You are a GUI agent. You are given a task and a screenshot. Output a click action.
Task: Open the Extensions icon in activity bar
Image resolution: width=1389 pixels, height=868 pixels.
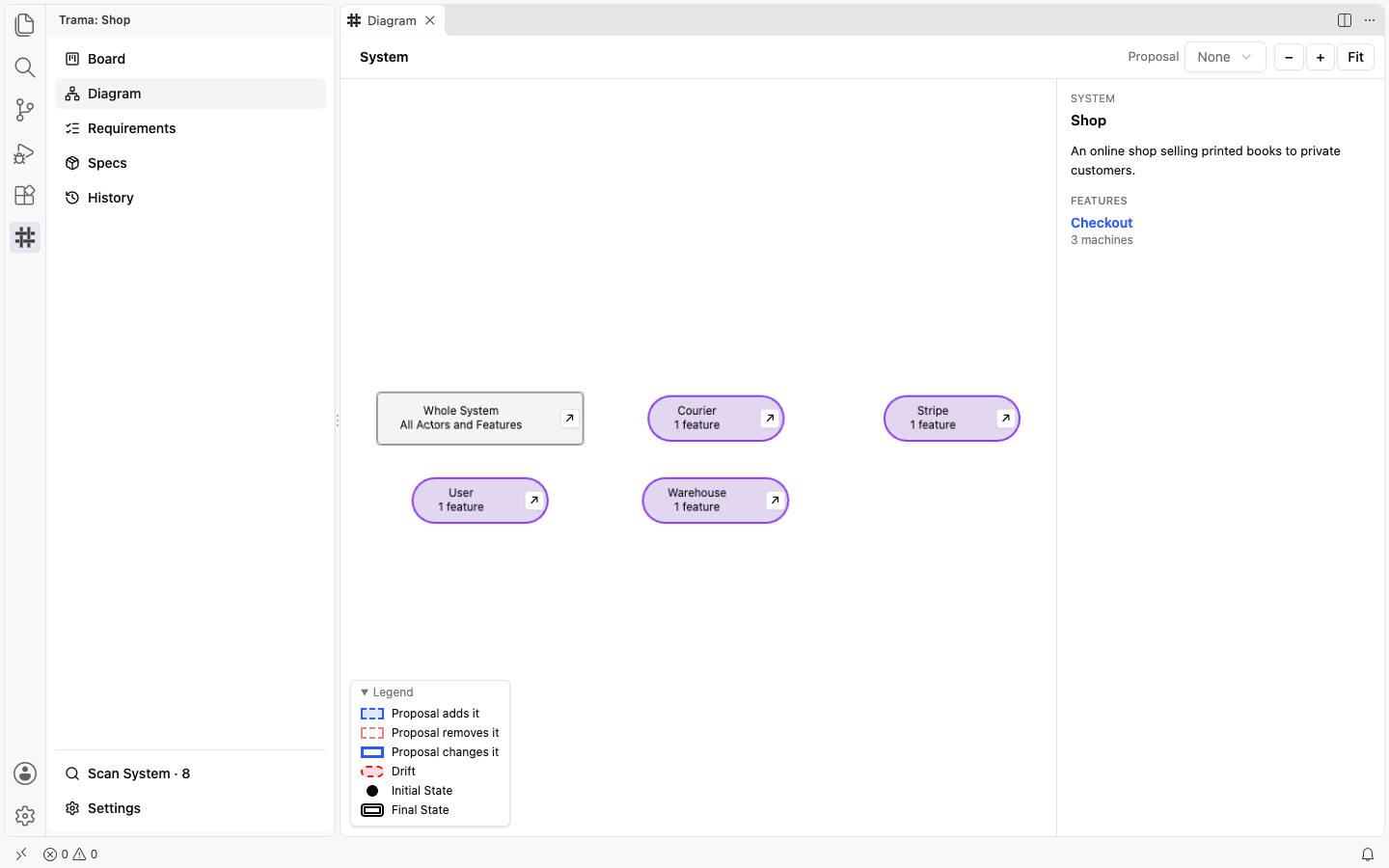coord(25,195)
